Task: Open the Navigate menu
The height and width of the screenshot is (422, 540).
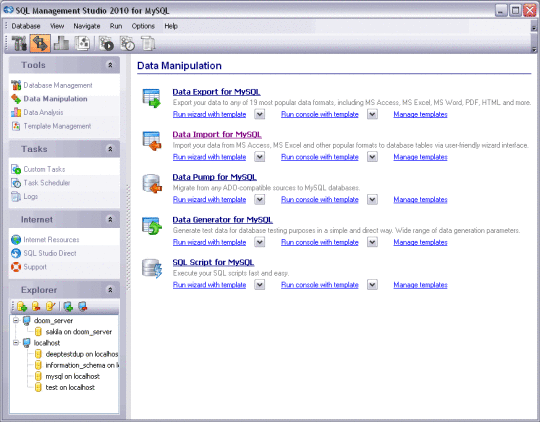Action: (x=86, y=26)
